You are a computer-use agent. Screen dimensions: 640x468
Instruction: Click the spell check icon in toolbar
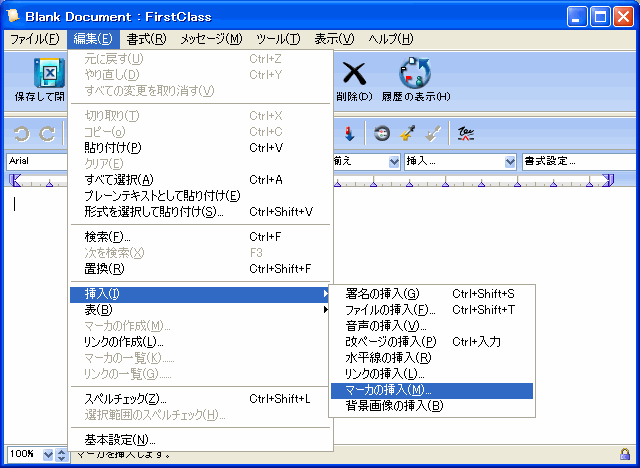[x=465, y=133]
